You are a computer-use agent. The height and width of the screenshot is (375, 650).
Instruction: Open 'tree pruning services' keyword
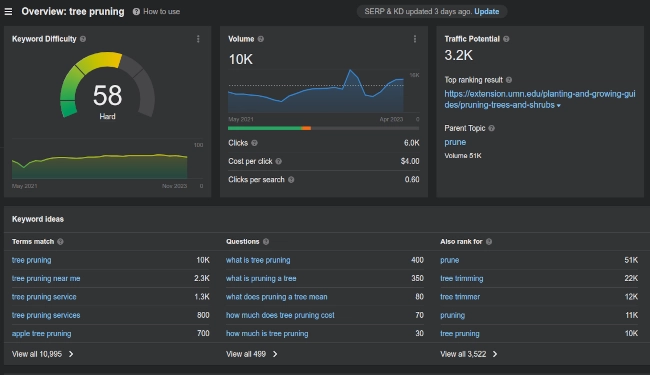coord(46,315)
